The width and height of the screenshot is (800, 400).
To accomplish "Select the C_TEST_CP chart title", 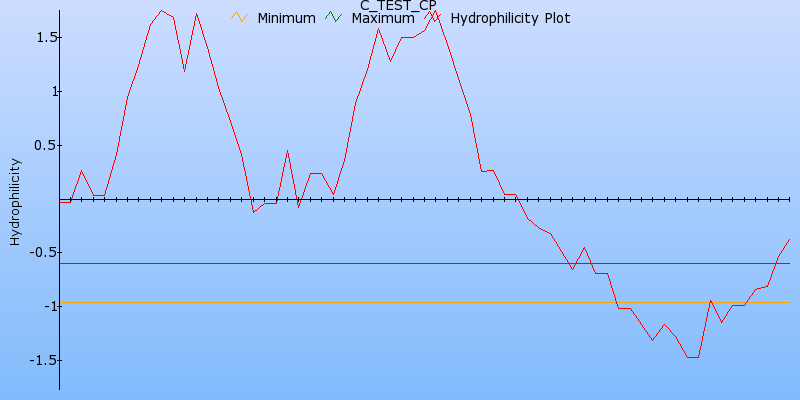I will click(398, 5).
